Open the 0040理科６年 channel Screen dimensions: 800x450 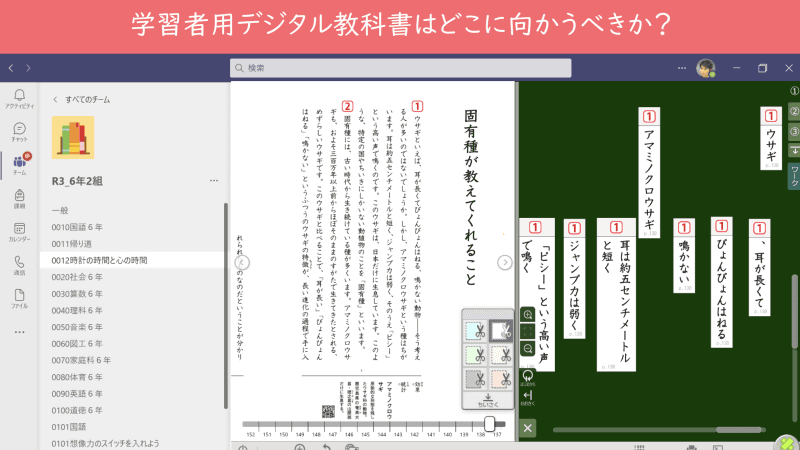point(77,310)
